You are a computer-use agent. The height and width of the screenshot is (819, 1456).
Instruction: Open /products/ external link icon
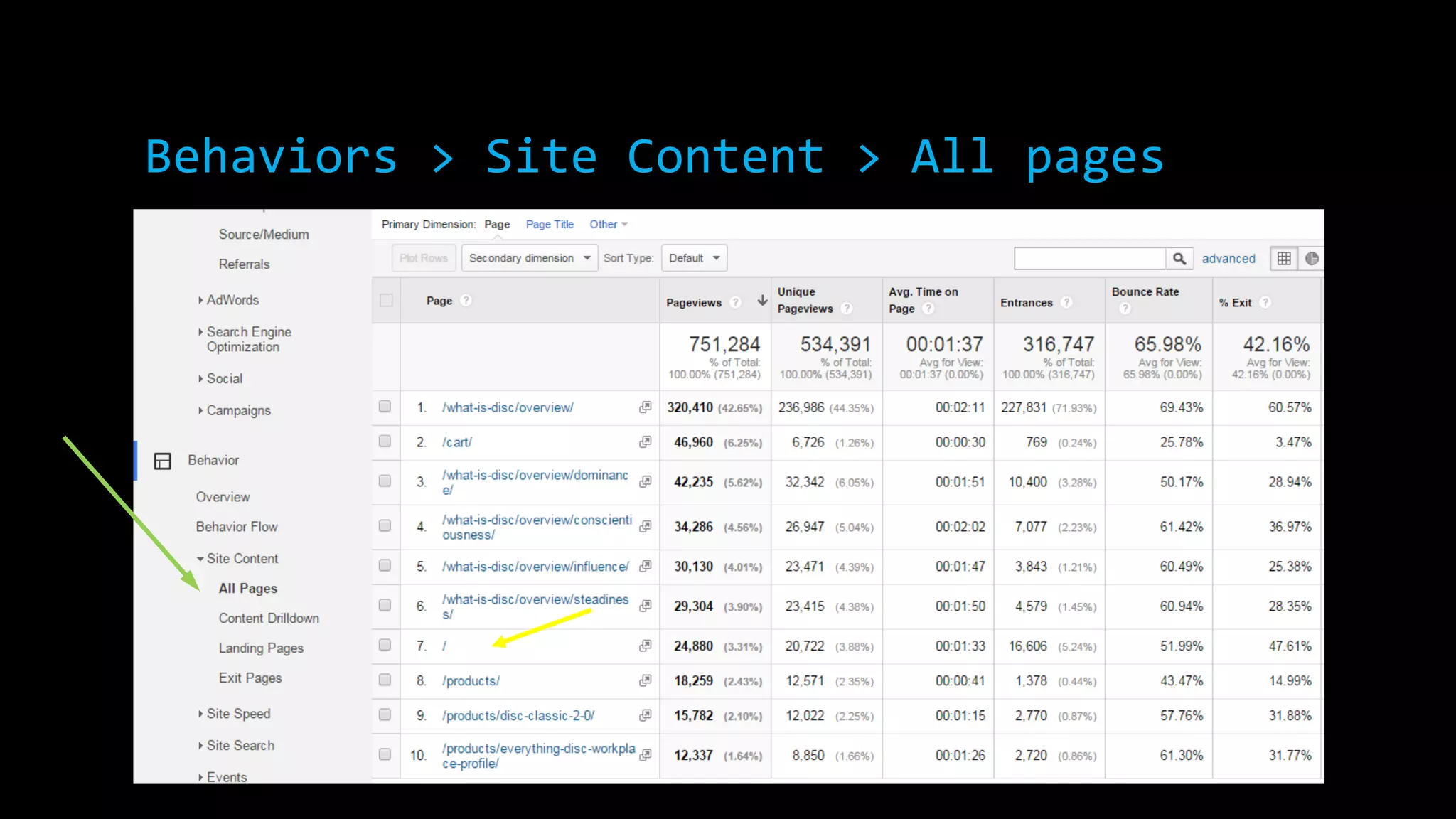645,681
